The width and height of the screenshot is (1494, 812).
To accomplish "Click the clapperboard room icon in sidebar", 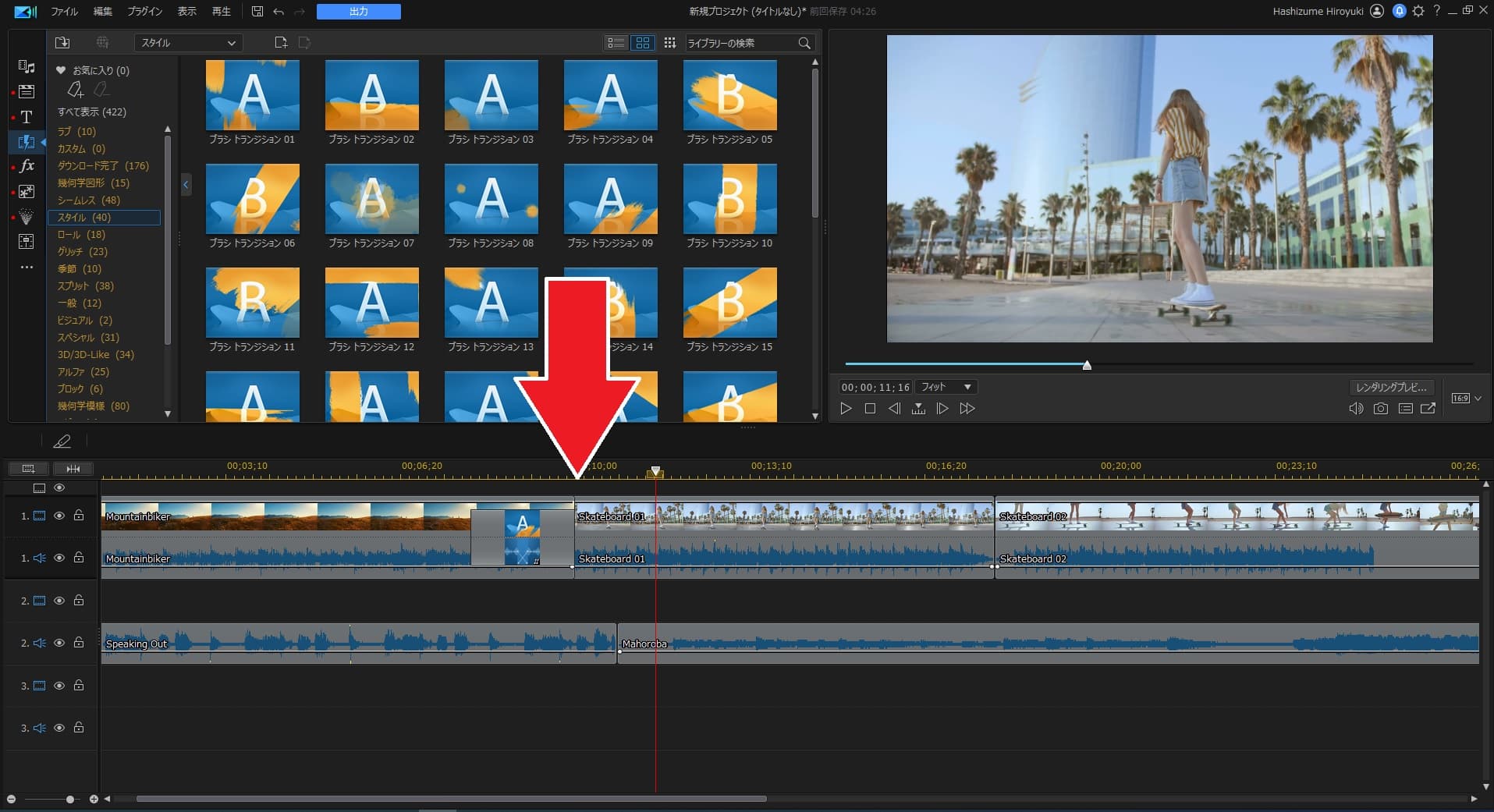I will pyautogui.click(x=27, y=91).
